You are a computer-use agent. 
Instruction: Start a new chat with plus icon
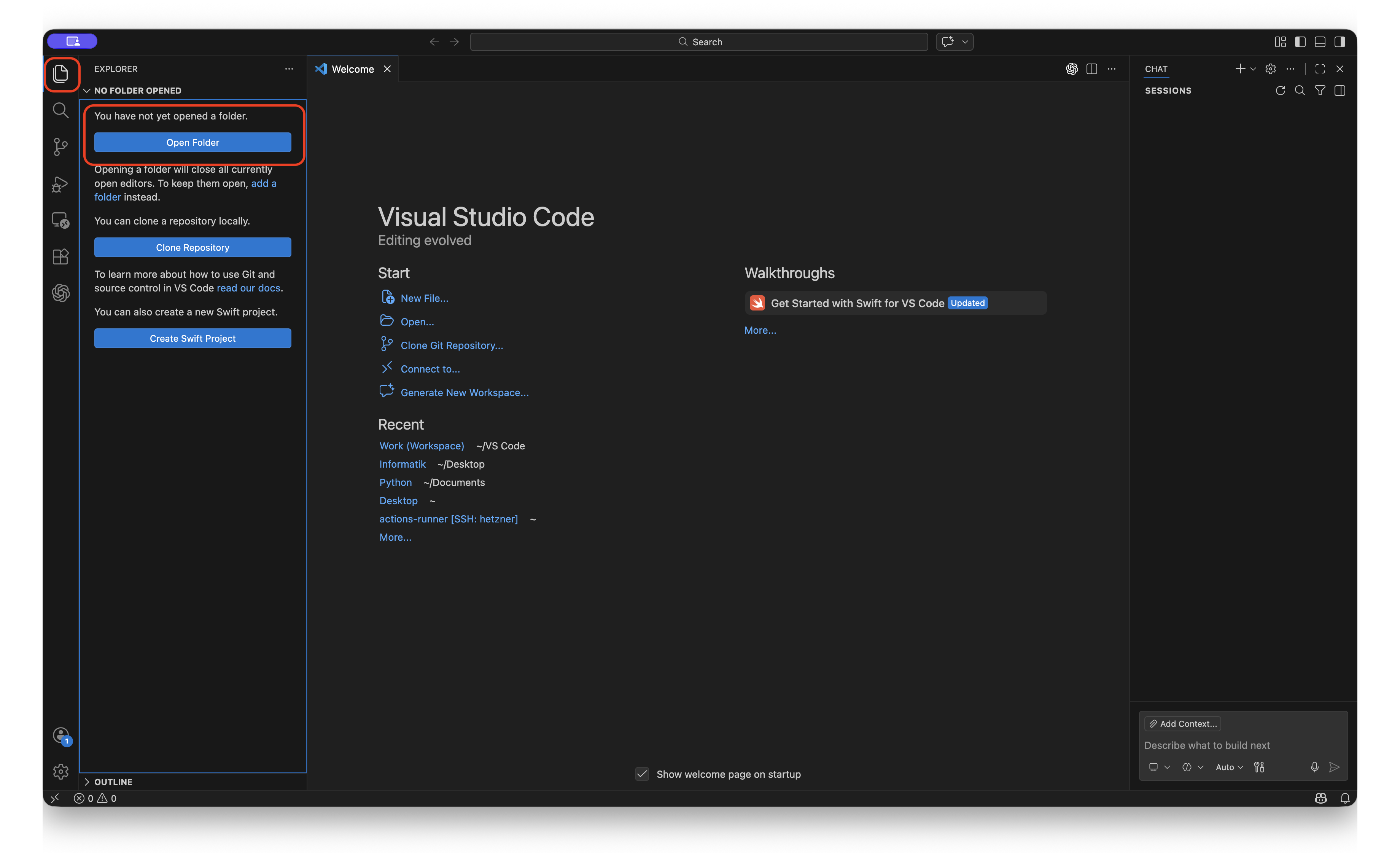[1240, 69]
